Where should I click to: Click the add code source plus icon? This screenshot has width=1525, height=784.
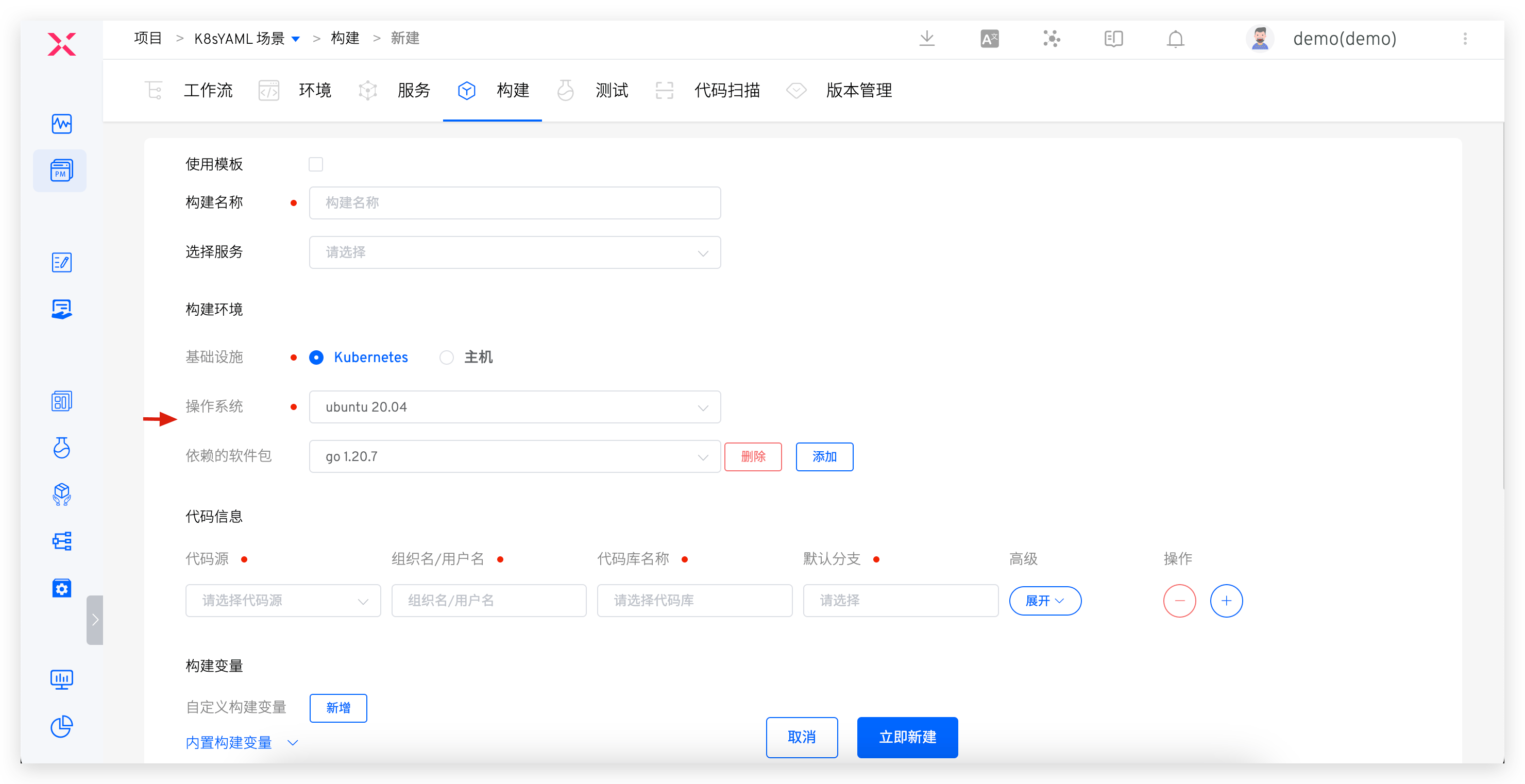pyautogui.click(x=1226, y=601)
